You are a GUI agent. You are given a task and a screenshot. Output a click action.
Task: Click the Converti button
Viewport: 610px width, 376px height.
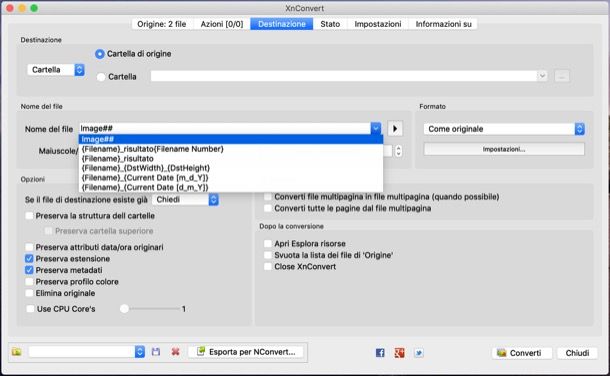tap(521, 353)
